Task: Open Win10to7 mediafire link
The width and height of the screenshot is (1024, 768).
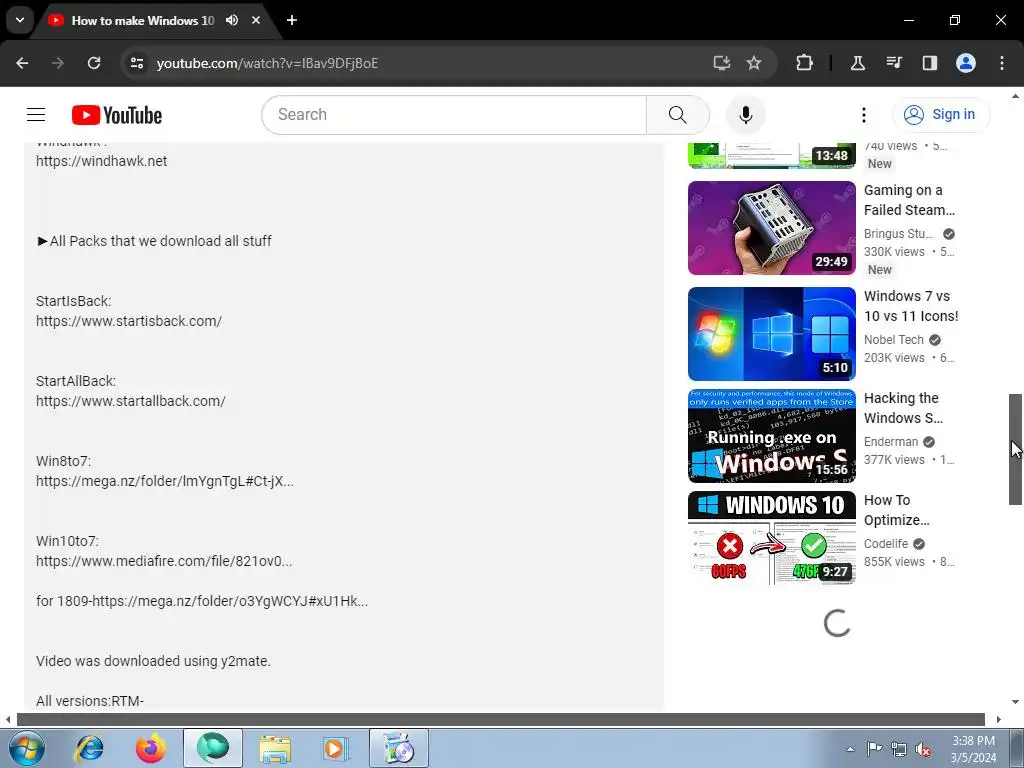Action: (164, 561)
